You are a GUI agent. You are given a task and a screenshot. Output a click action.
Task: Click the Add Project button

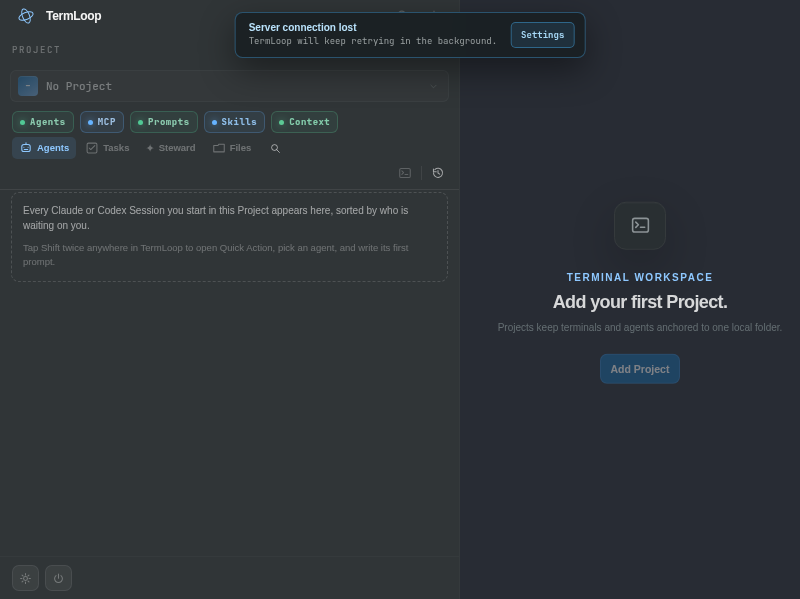click(640, 369)
